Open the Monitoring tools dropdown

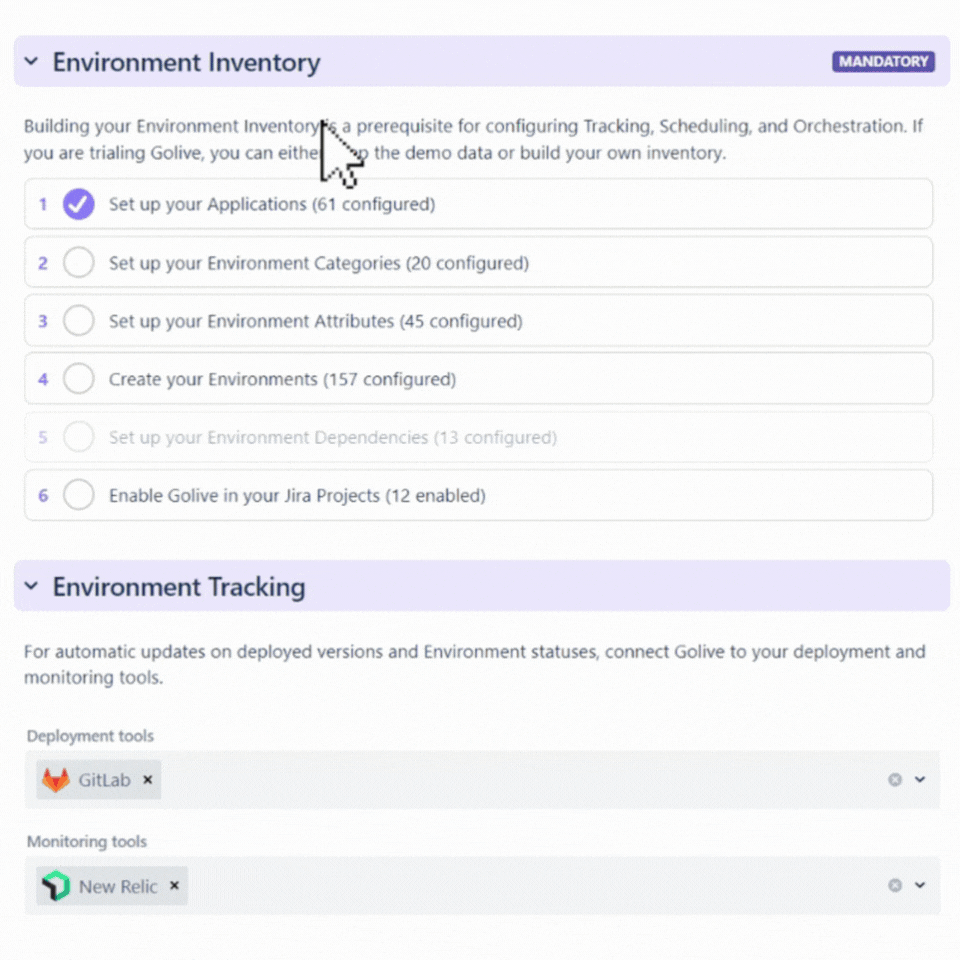pos(918,885)
